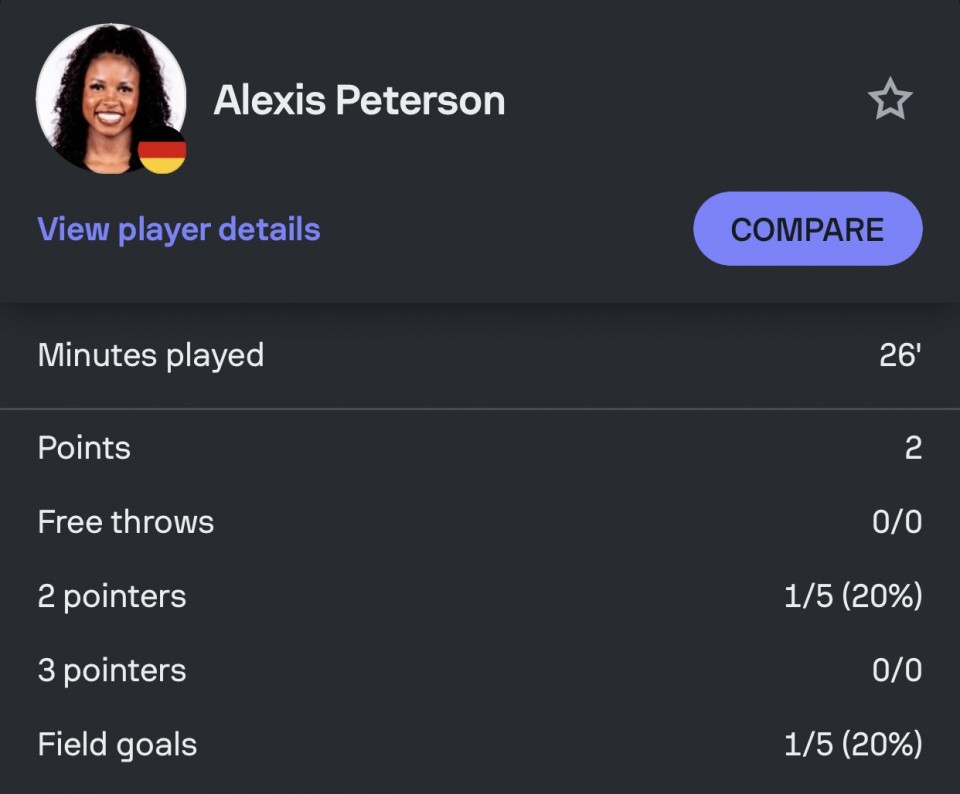Select the Points stat label
Screen dimensions: 960x794
(x=84, y=448)
